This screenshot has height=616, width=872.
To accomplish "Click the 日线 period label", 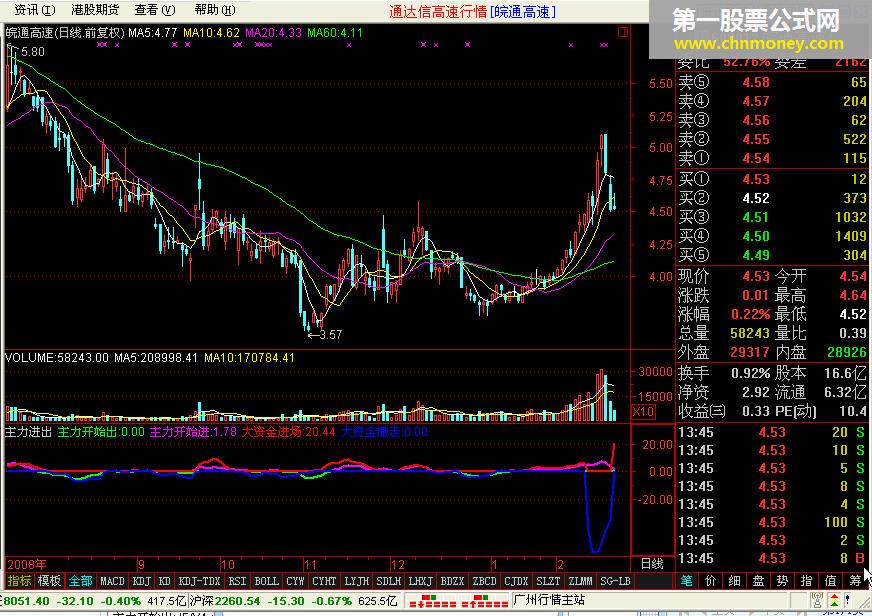I will tap(652, 564).
